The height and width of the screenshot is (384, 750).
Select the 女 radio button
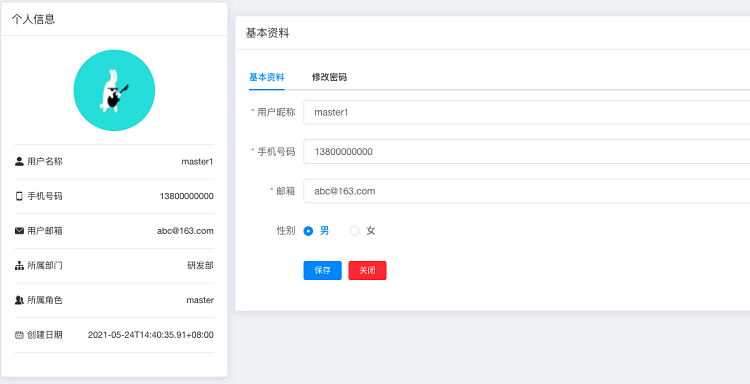pyautogui.click(x=354, y=231)
